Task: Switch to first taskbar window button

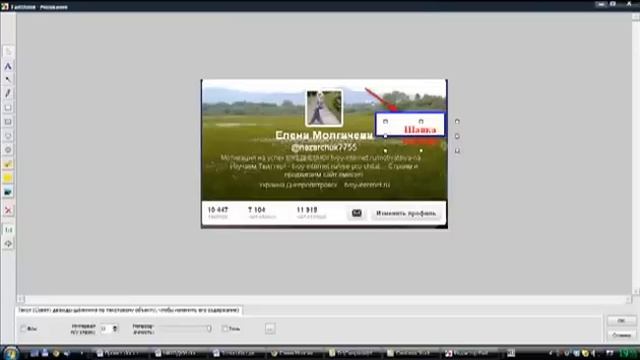Action: (x=121, y=353)
